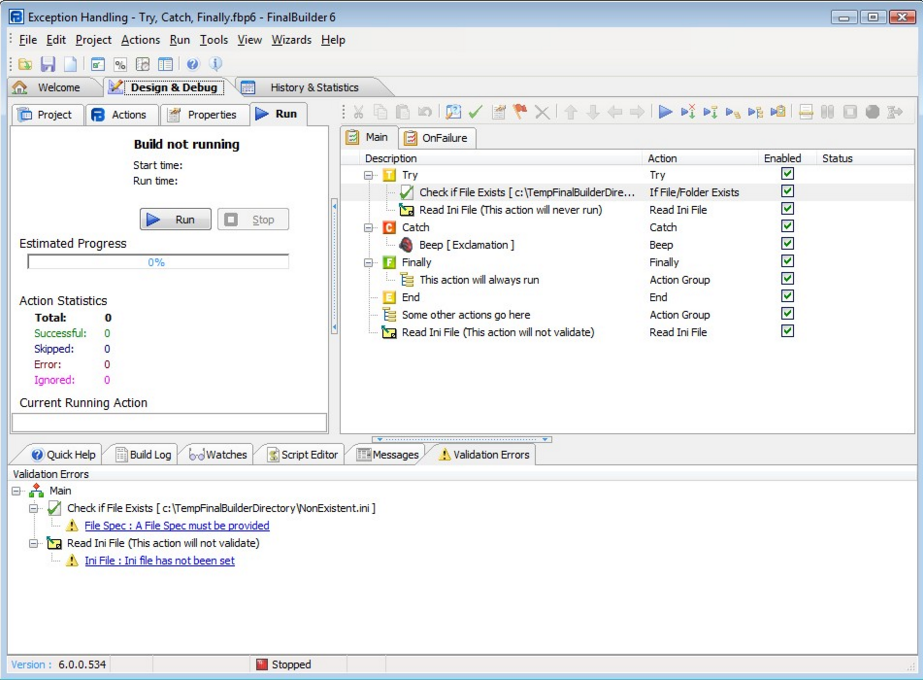Click the open project folder icon
The width and height of the screenshot is (923, 680).
point(25,64)
